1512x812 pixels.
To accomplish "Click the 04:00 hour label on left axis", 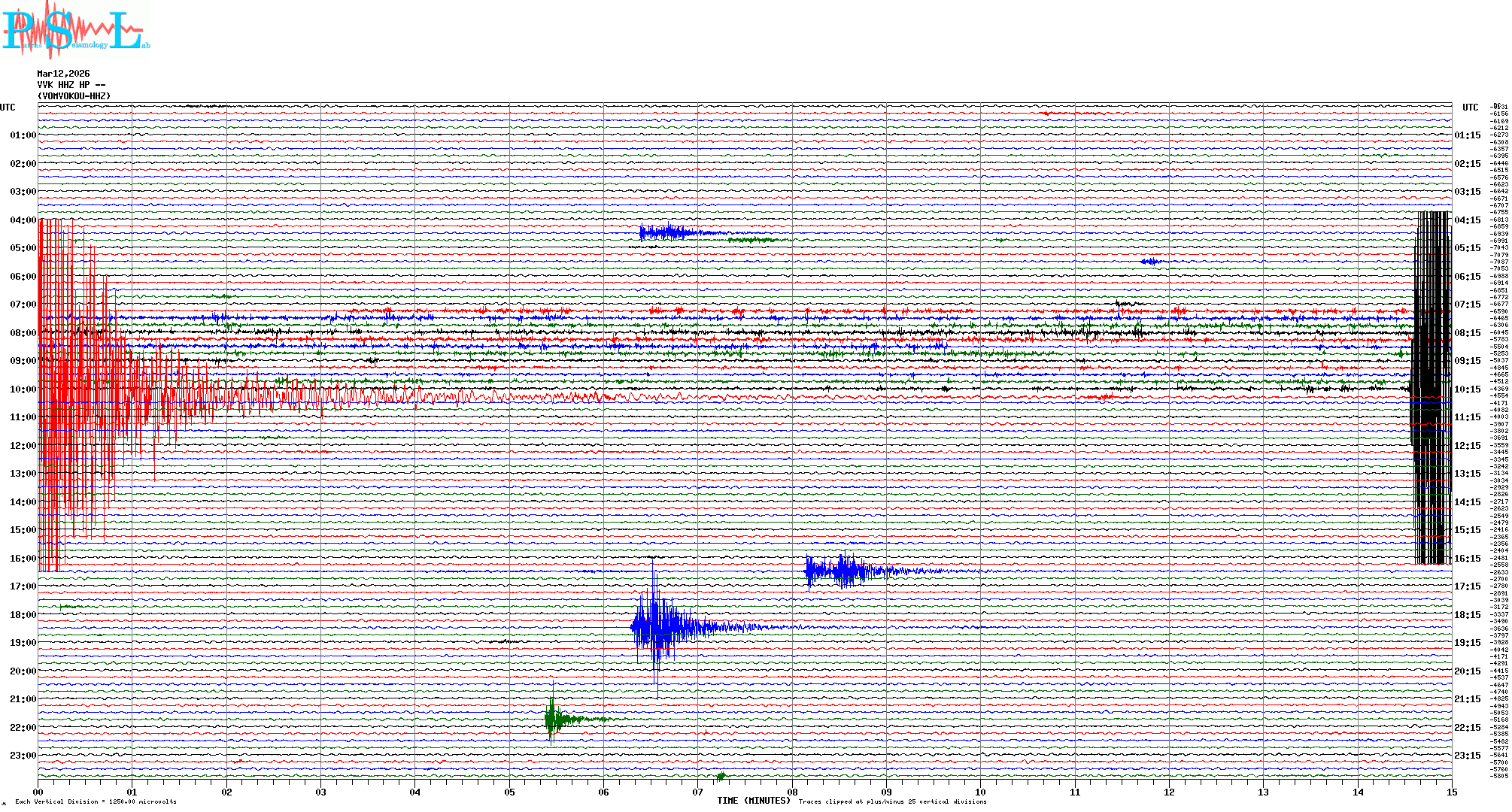I will tap(23, 220).
